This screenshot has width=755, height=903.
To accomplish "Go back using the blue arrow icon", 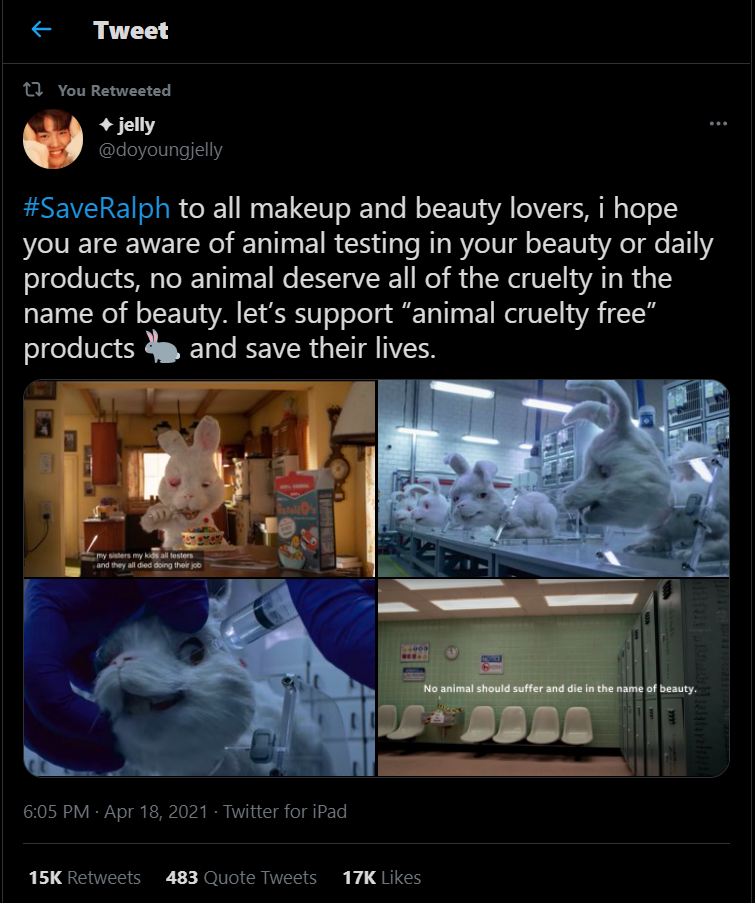I will (41, 29).
